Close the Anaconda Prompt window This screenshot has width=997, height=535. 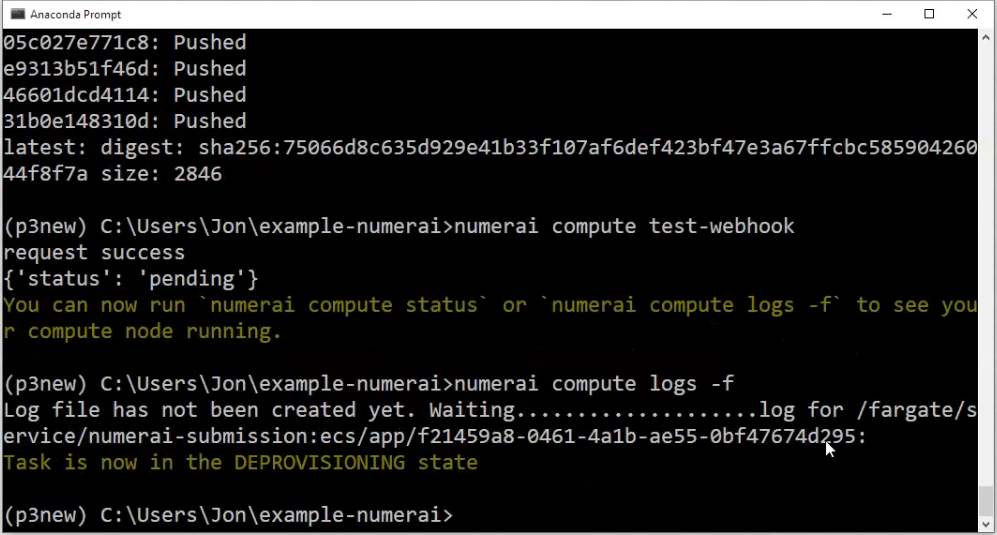point(972,14)
